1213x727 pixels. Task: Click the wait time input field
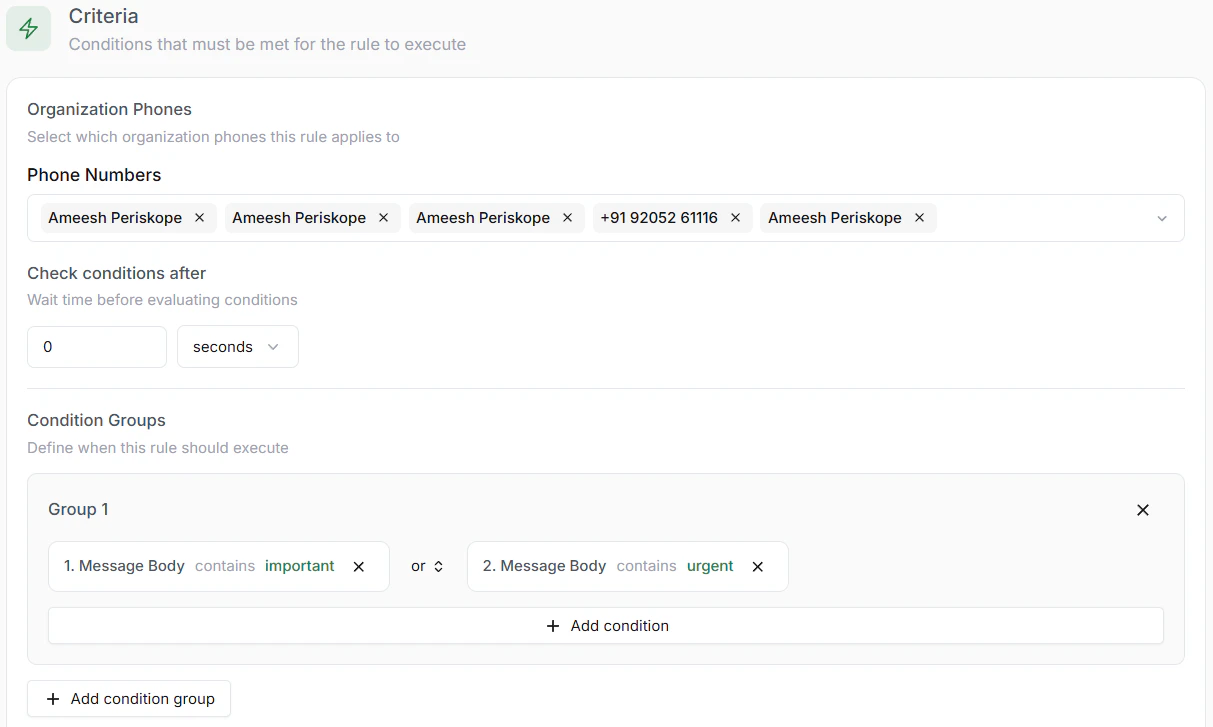tap(96, 346)
